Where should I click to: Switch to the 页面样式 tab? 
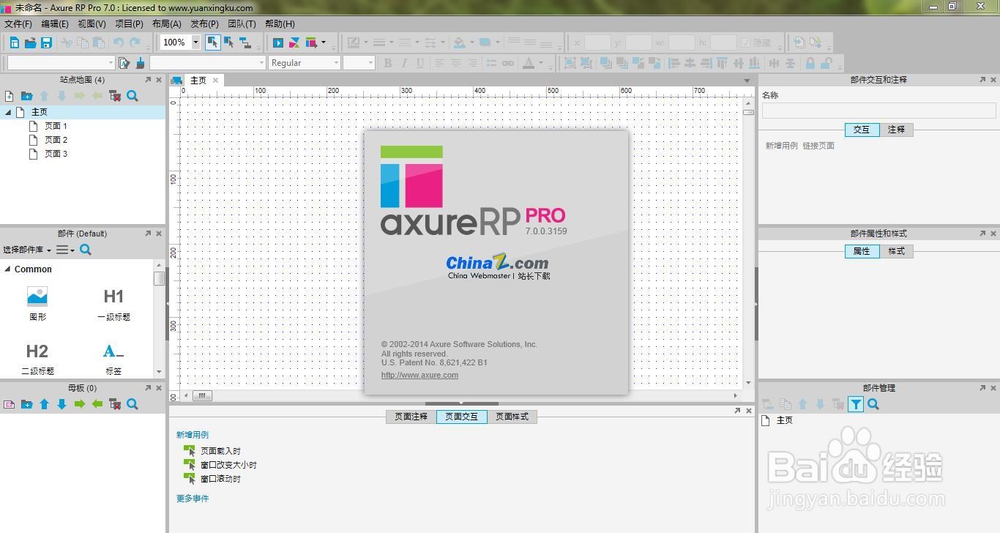pos(512,416)
